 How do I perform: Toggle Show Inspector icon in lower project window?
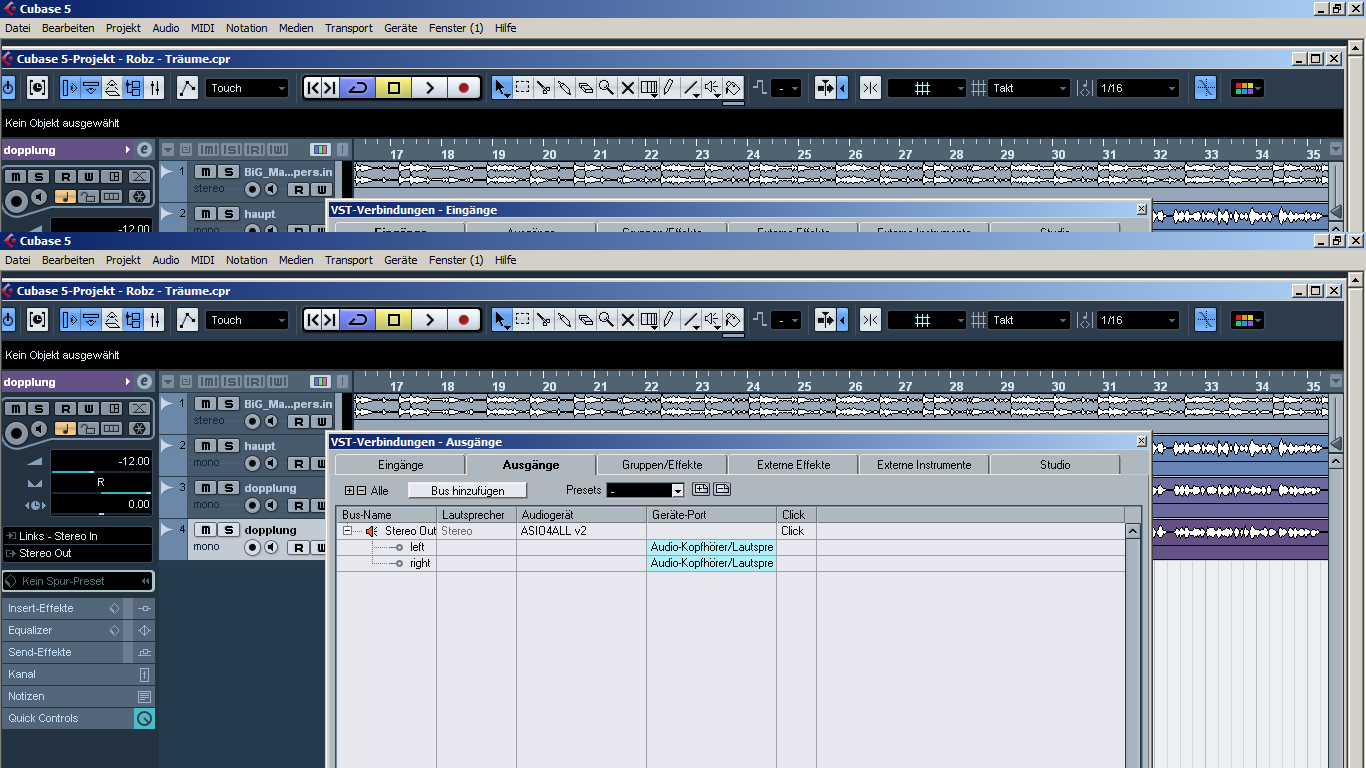point(70,320)
